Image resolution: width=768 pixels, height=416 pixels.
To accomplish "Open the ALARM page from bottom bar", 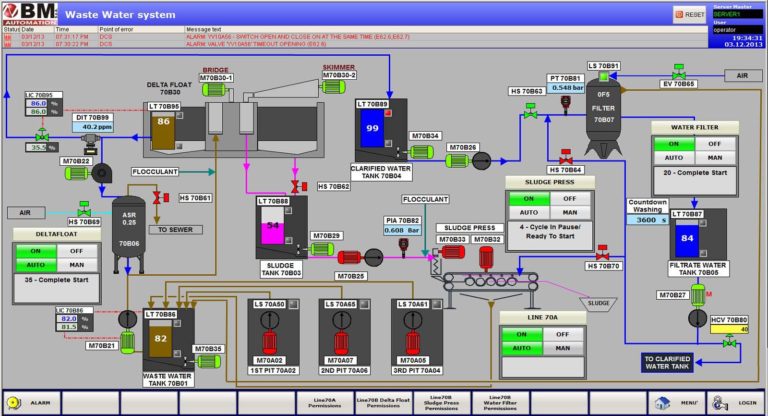I will [32, 402].
